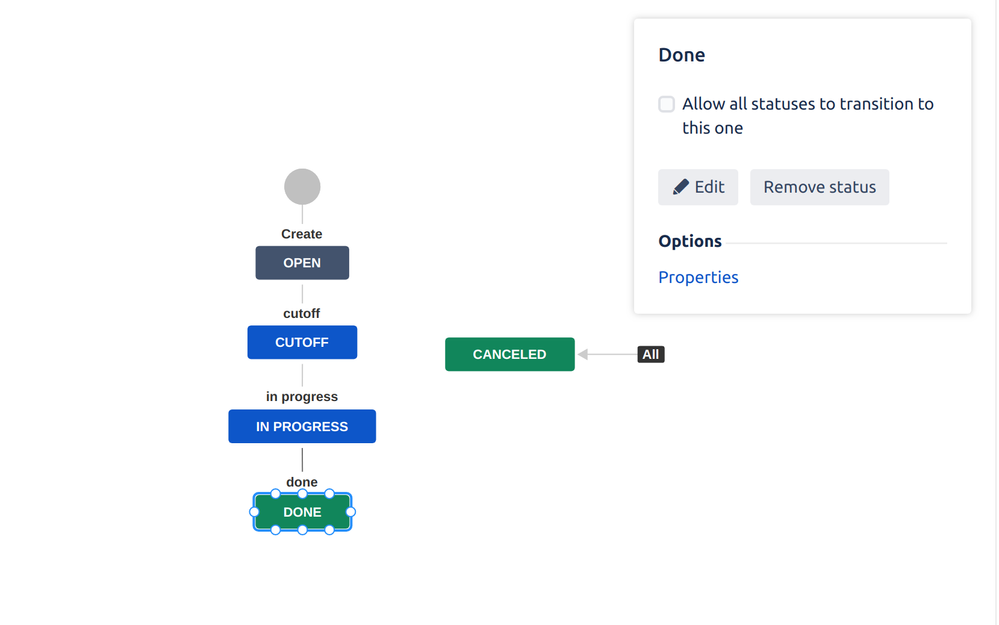The image size is (999, 625).
Task: Click the arrowhead pointing to CANCELED status
Action: pyautogui.click(x=582, y=354)
